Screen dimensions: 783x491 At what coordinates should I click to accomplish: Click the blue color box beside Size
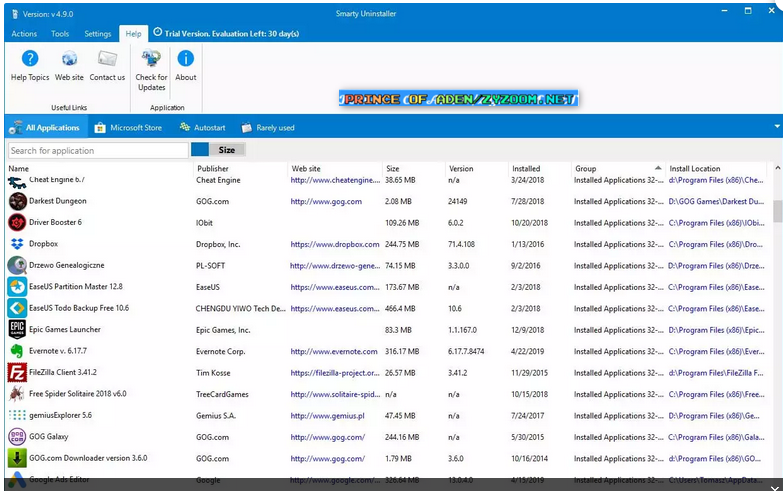coord(200,150)
